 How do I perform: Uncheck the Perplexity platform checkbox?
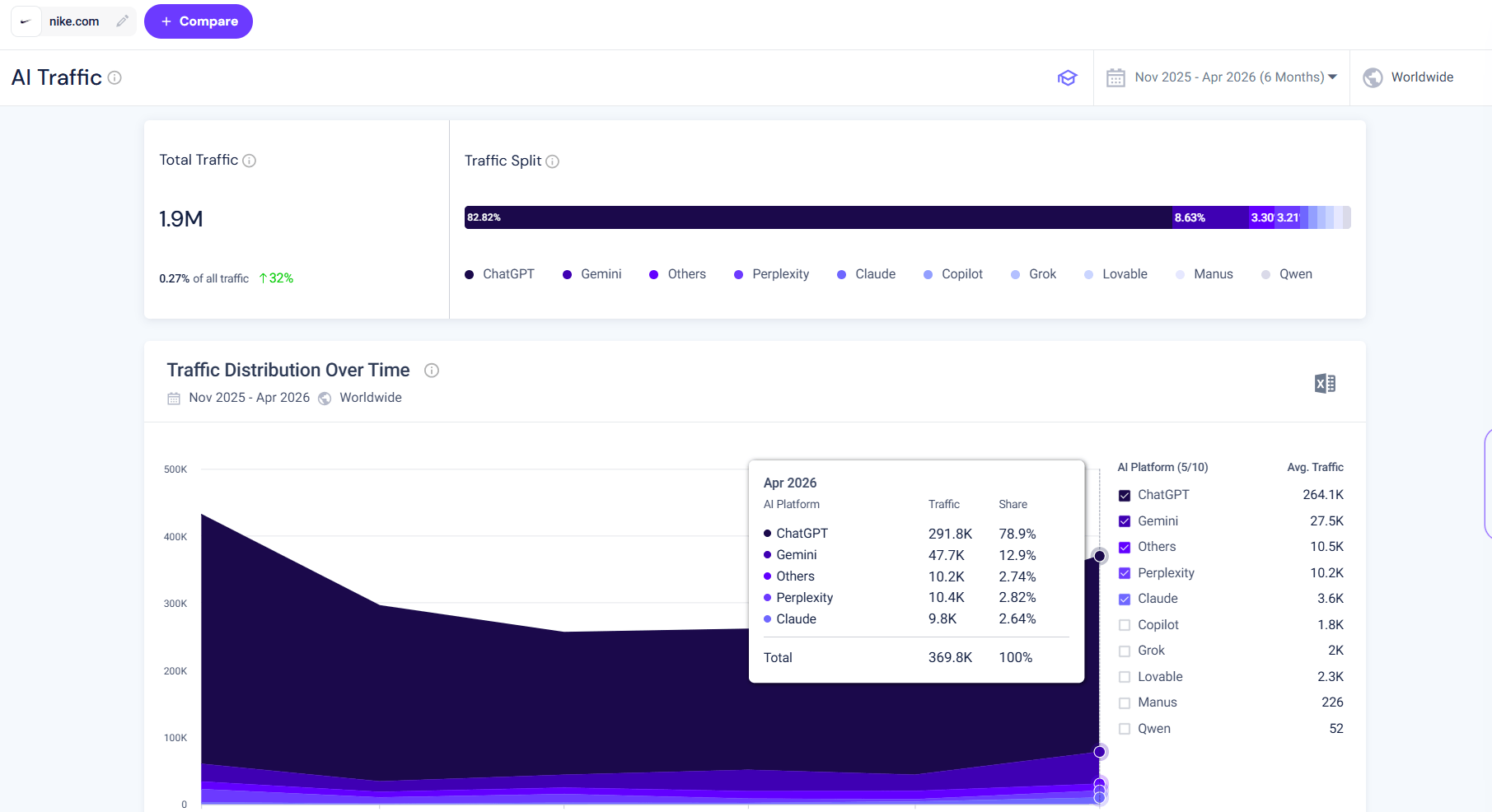point(1125,573)
